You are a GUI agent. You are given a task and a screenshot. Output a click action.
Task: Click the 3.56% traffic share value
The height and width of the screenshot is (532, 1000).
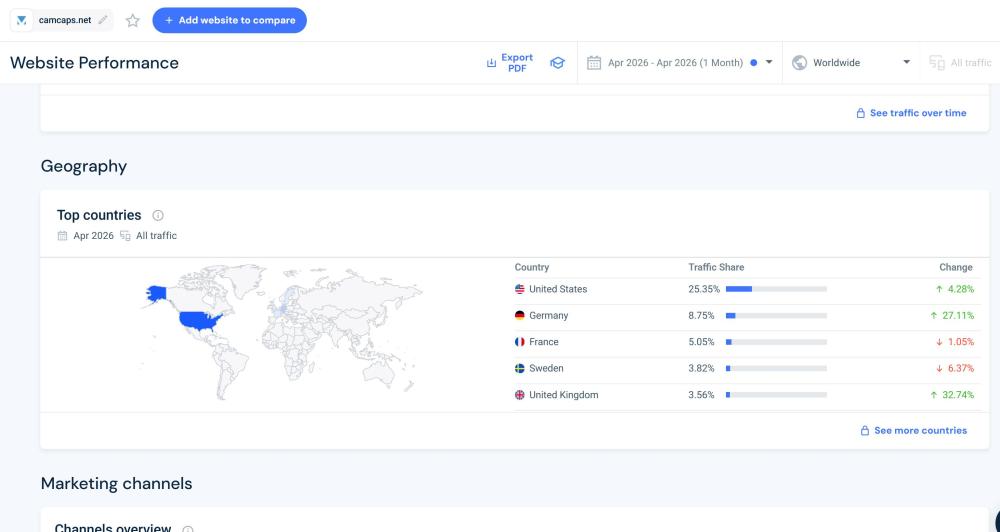coord(702,395)
